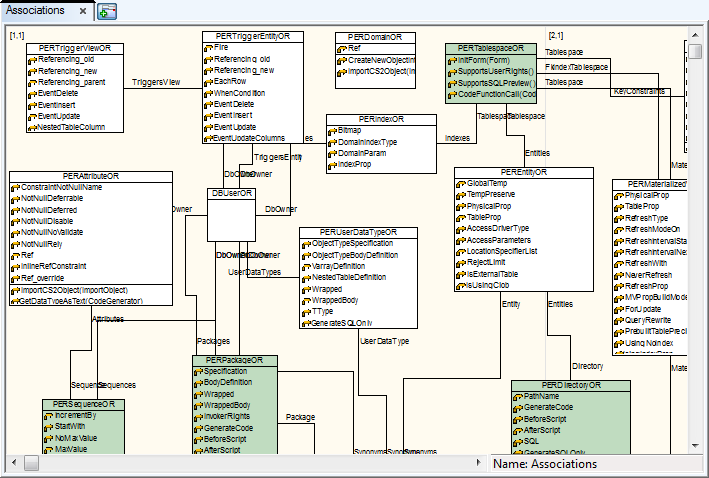The image size is (709, 478).
Task: Select the Associations tab
Action: 37,10
